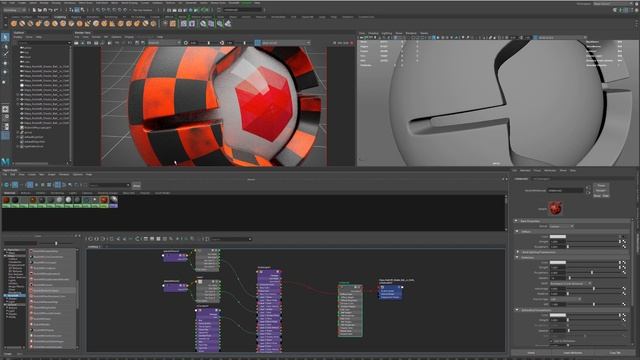Open the Hypershade Graph menu

click(51, 174)
